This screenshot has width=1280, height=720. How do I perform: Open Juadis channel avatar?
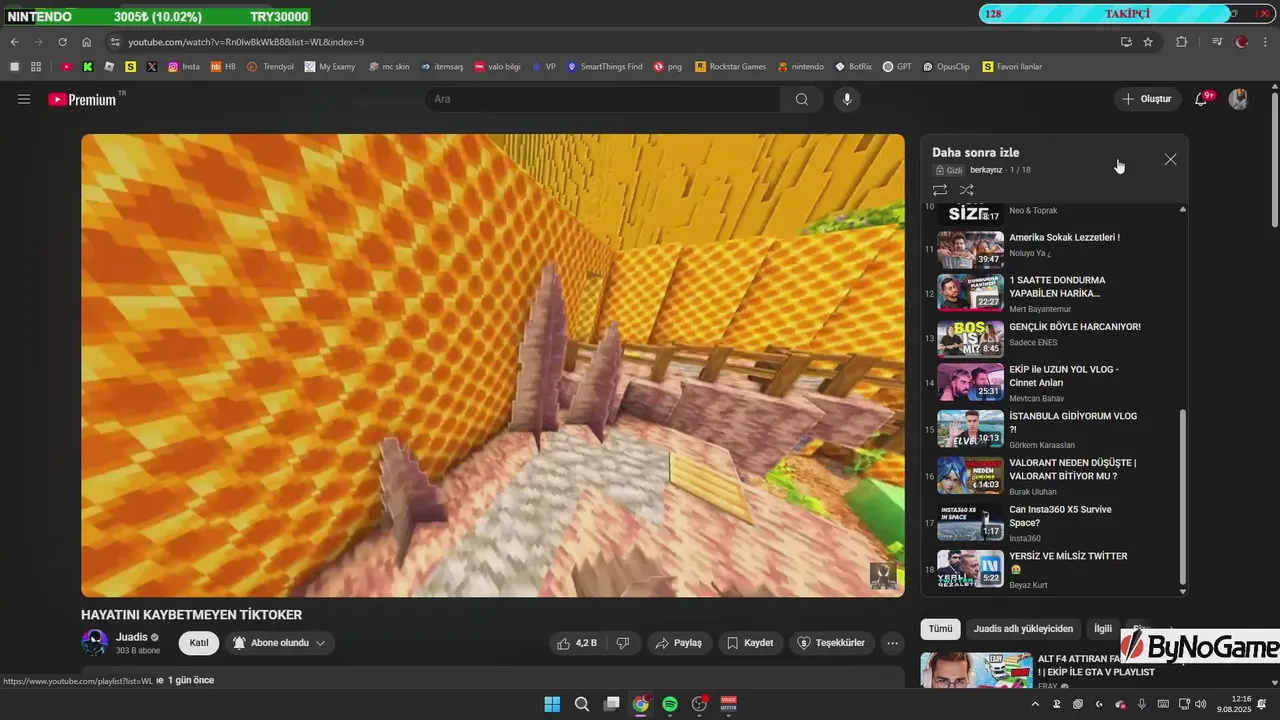coord(95,642)
